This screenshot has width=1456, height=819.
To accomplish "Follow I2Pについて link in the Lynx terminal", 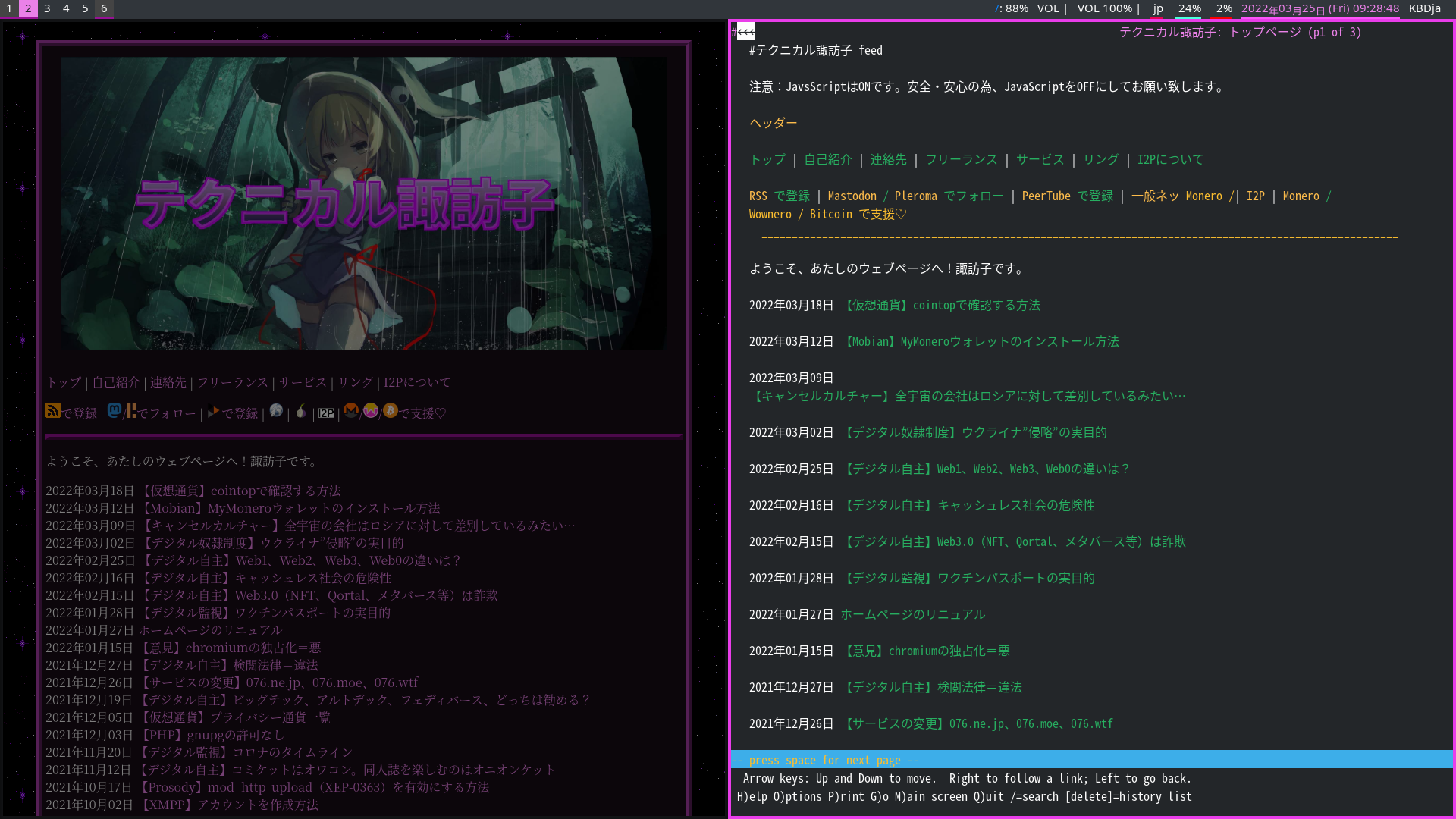I will [x=1170, y=159].
